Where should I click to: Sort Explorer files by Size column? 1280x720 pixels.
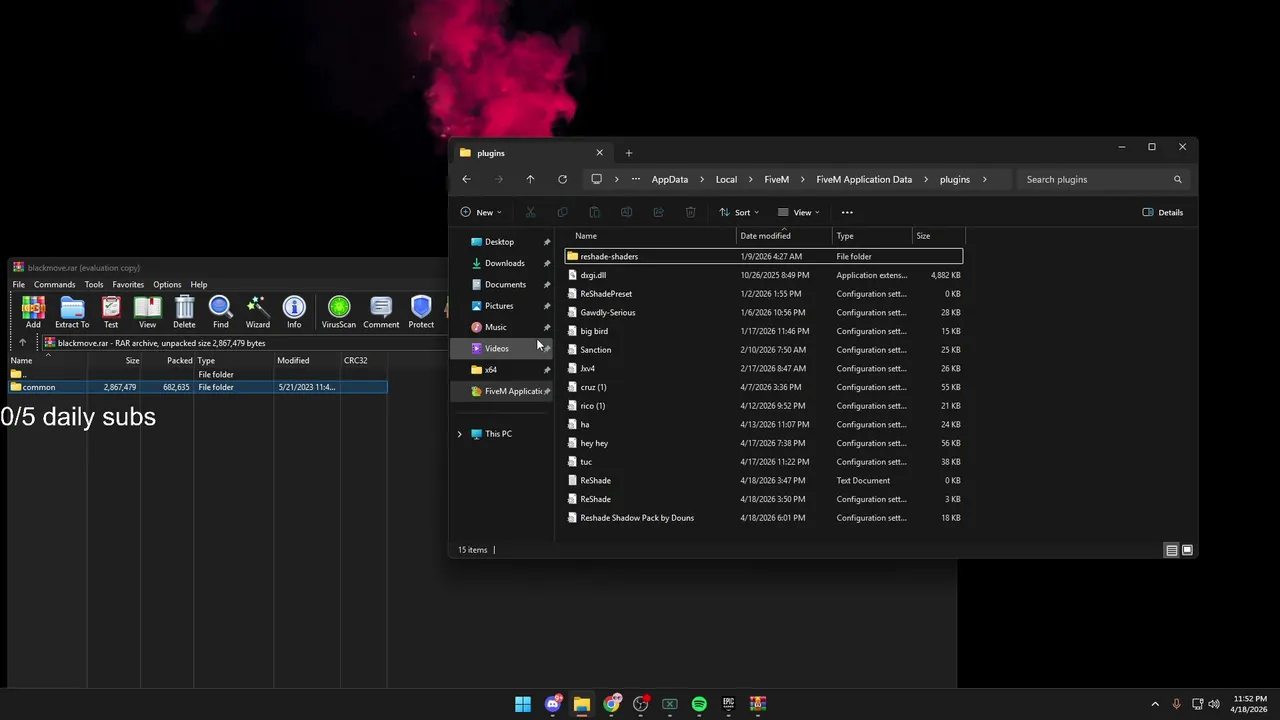point(938,236)
